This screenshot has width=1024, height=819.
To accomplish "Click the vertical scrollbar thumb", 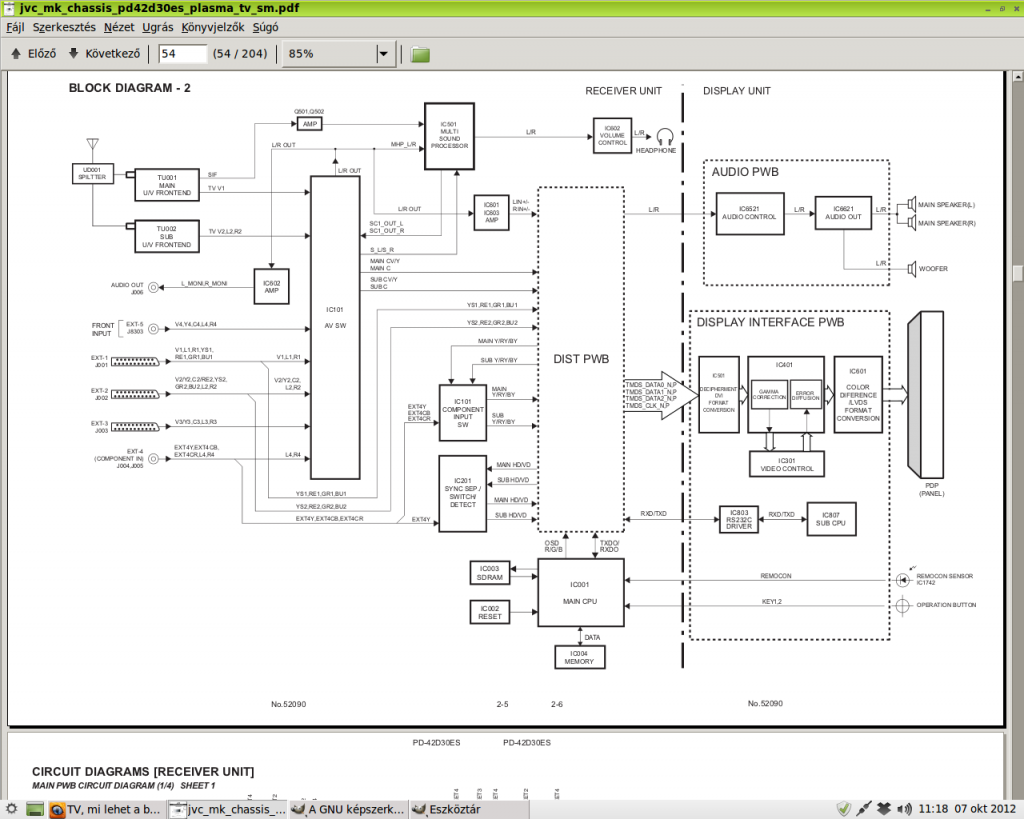I will point(1017,273).
